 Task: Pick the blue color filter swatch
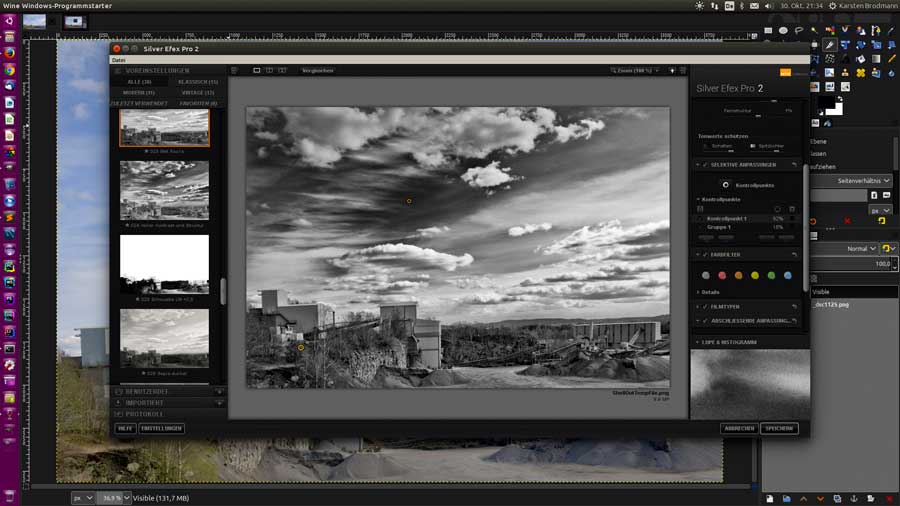[x=788, y=275]
